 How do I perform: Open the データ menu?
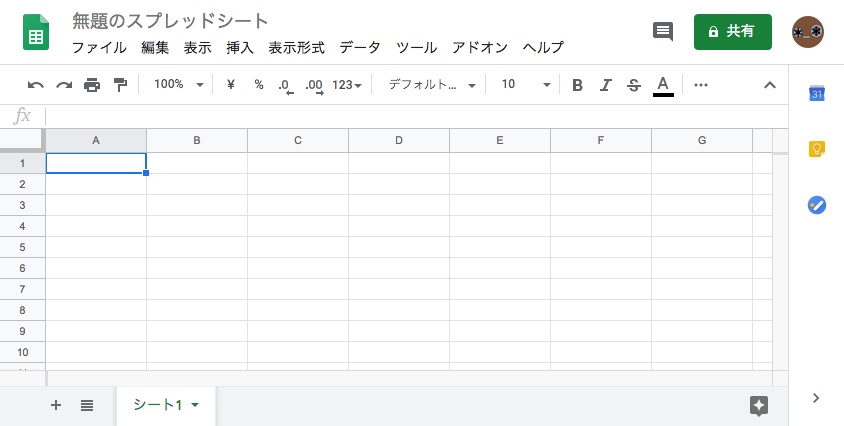click(x=360, y=47)
